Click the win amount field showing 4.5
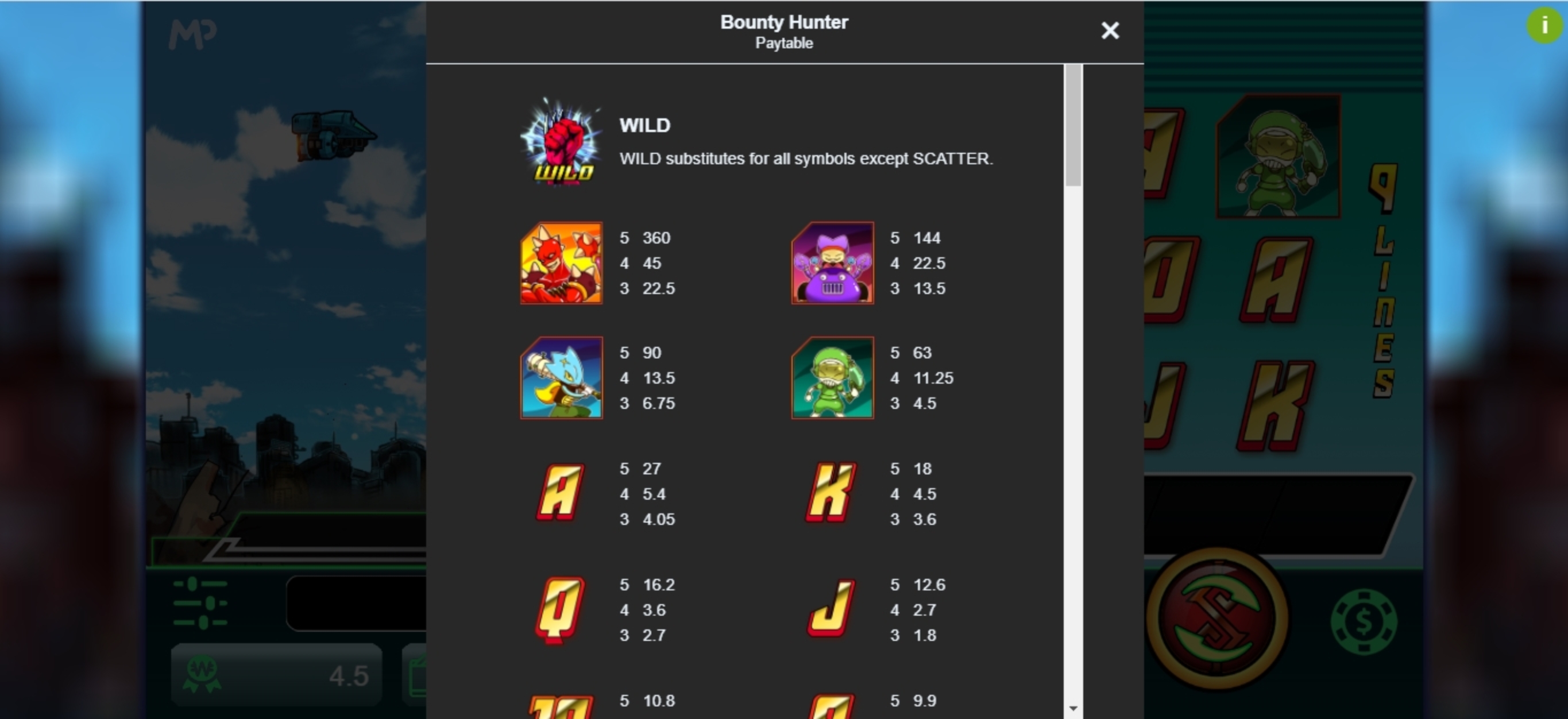 click(x=277, y=675)
